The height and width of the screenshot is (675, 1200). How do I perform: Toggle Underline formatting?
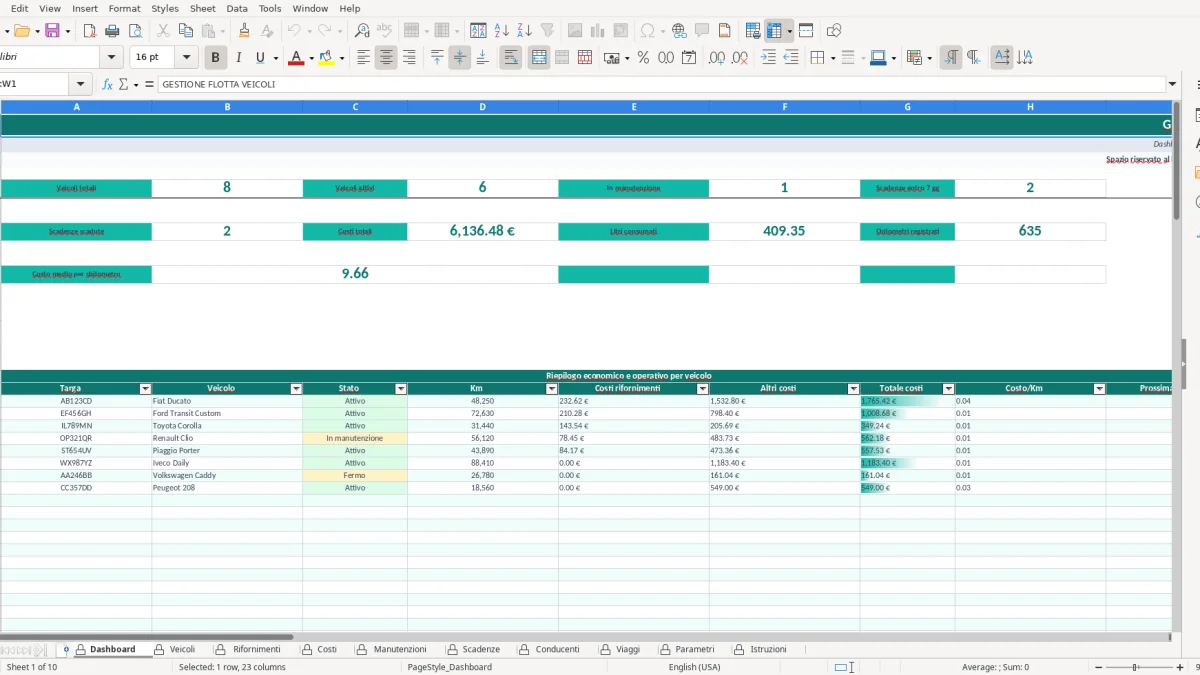click(x=260, y=58)
